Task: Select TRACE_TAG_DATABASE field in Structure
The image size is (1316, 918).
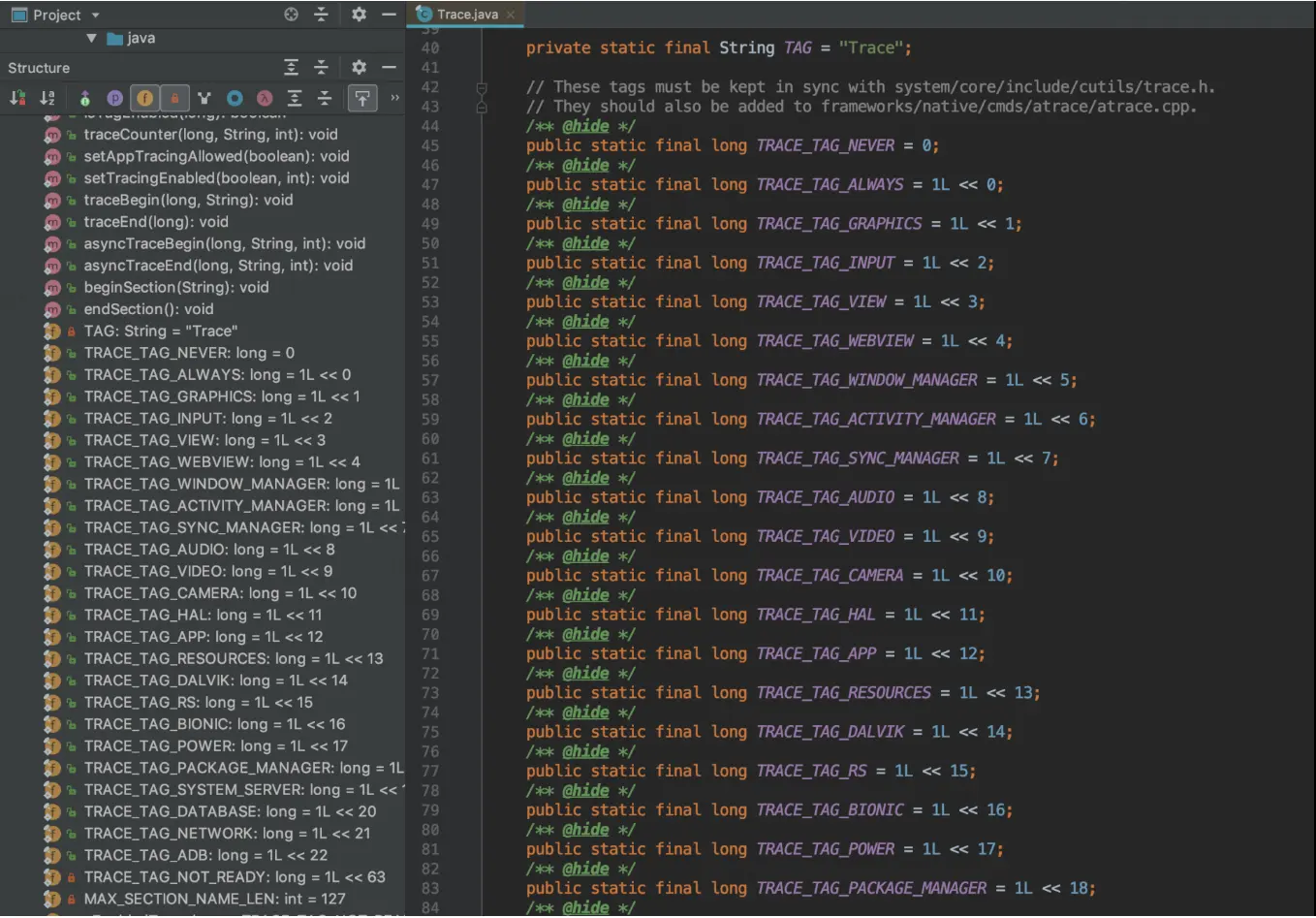Action: click(230, 811)
